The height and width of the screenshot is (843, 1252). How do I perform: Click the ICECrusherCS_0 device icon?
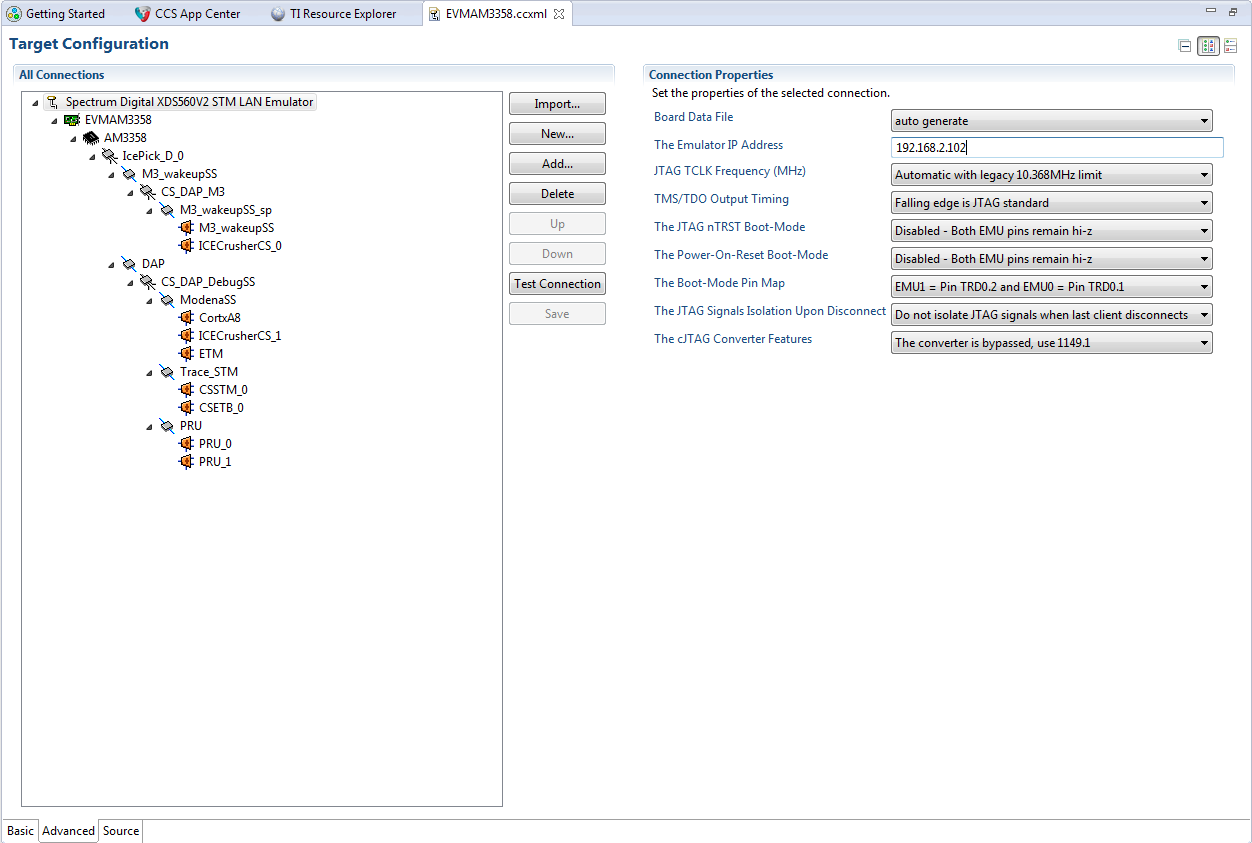(x=186, y=246)
